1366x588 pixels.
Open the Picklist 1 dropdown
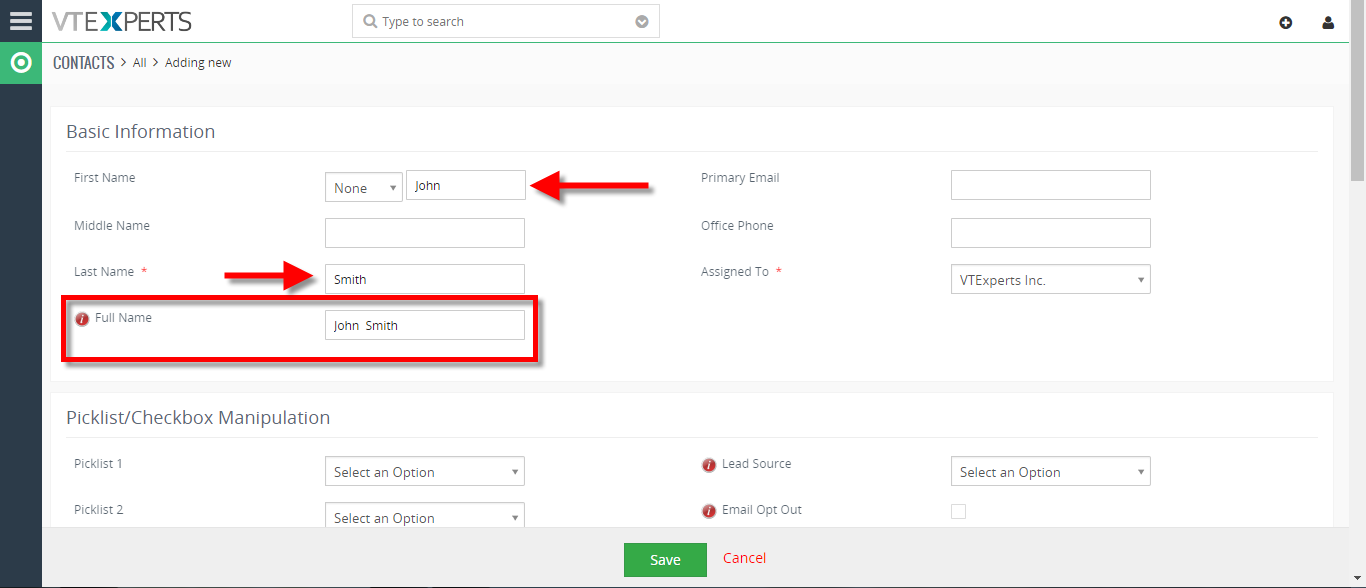(x=425, y=471)
